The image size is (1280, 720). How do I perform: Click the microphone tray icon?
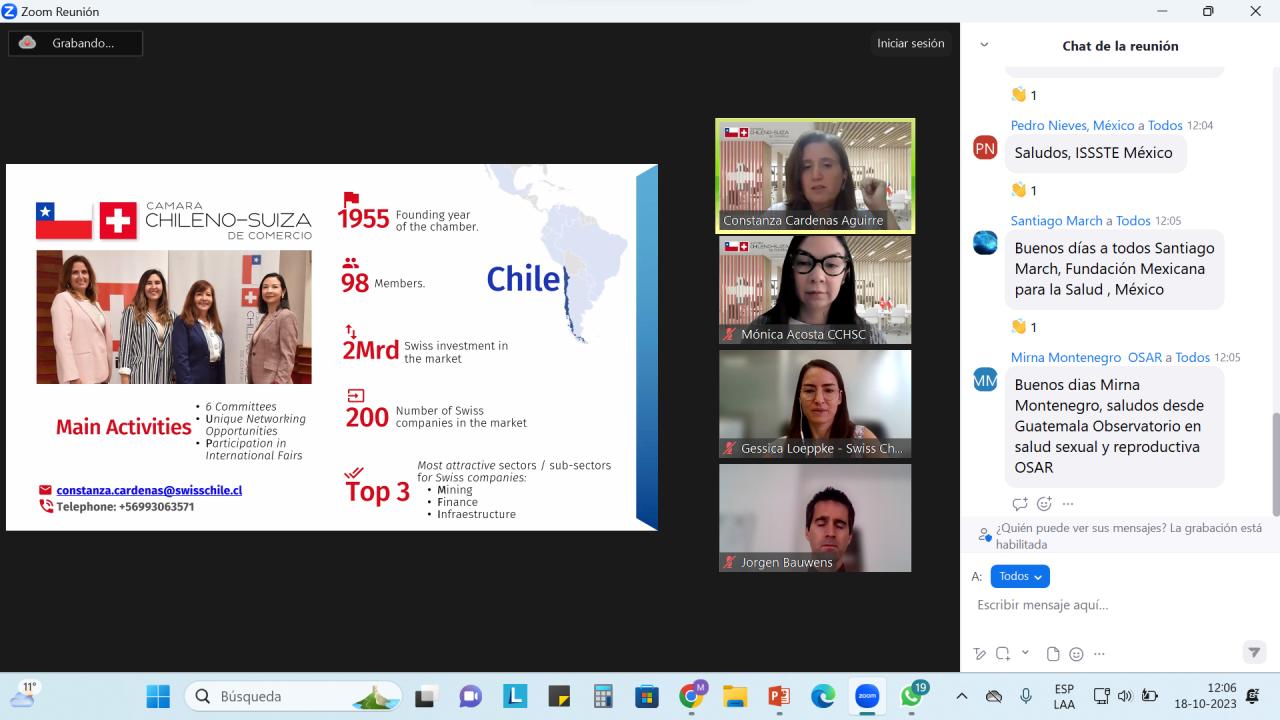coord(1026,696)
